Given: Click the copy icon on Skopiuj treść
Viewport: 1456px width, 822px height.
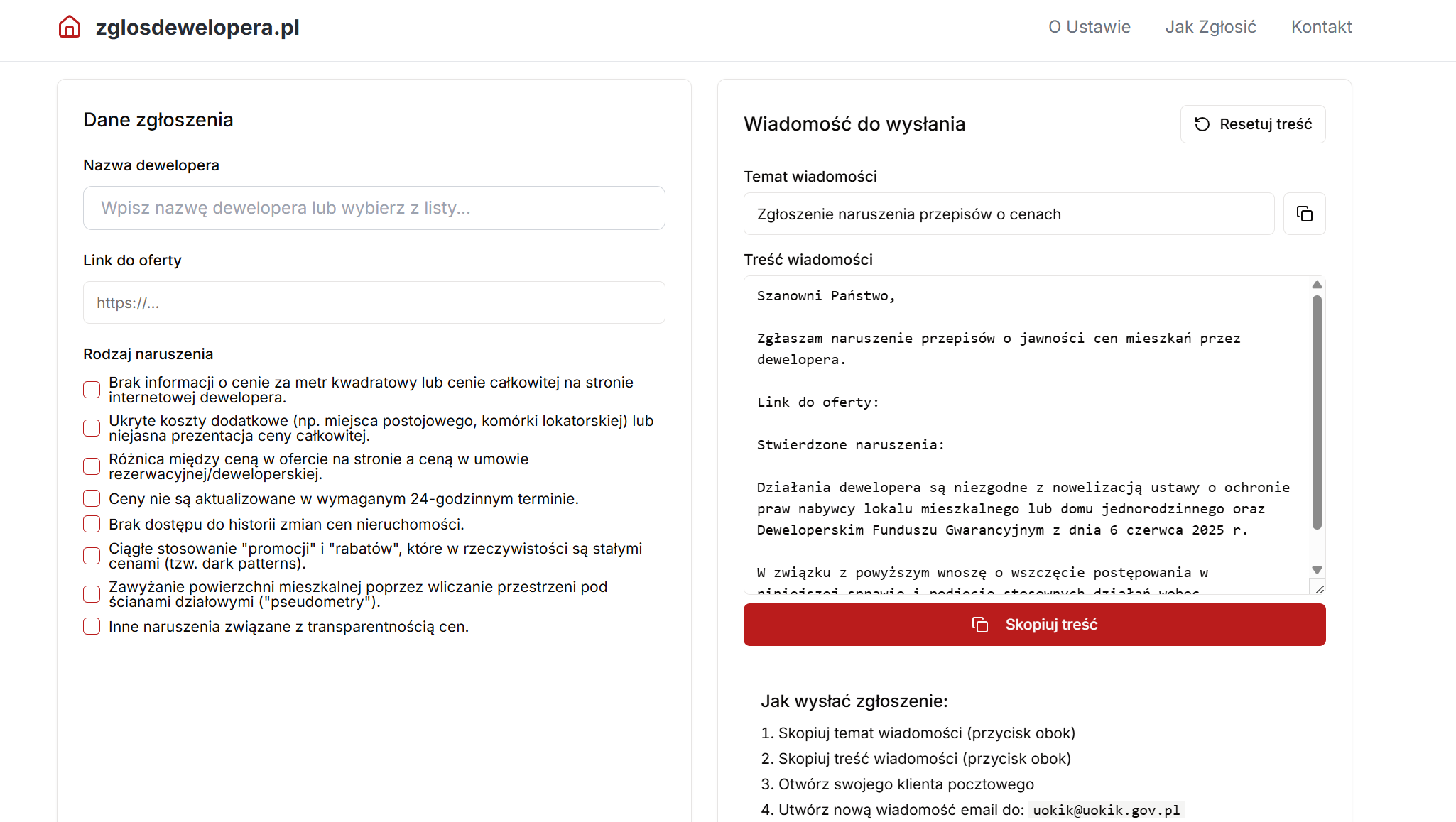Looking at the screenshot, I should point(980,625).
